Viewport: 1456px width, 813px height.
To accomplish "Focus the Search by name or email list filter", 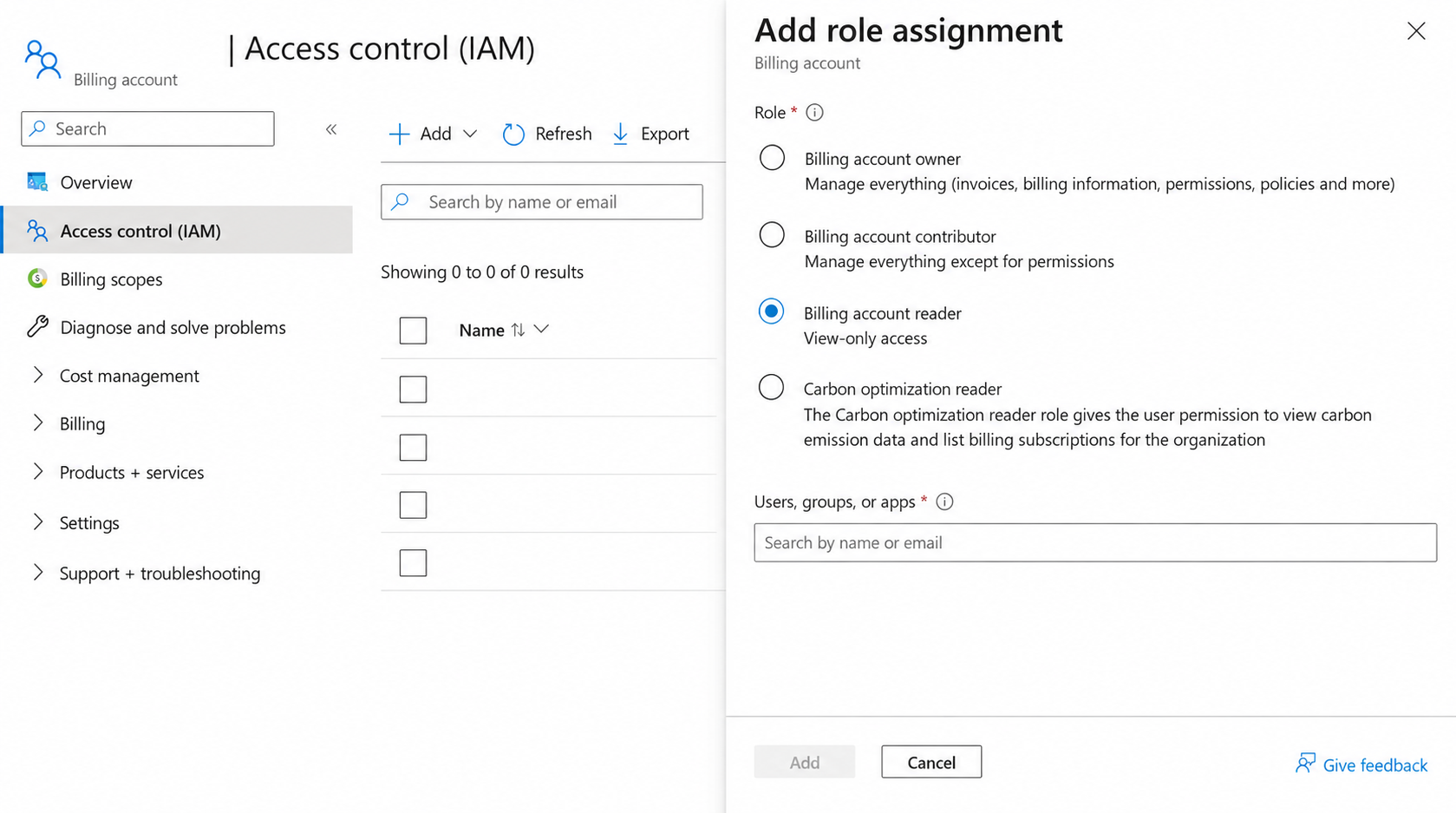I will click(x=542, y=201).
